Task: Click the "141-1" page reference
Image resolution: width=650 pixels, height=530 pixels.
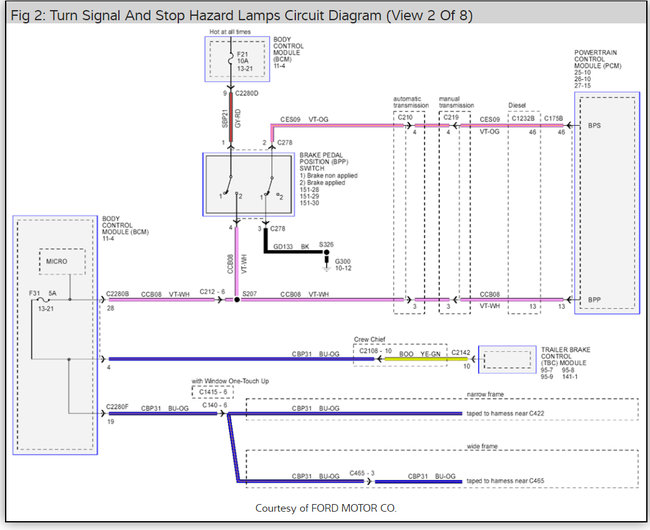Action: [570, 377]
